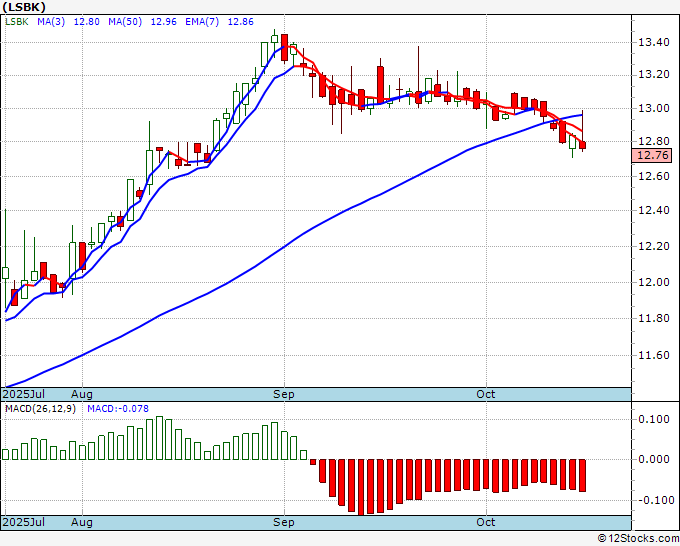Click the 12.60 price axis label
Viewport: 680px width, 546px height.
[x=654, y=176]
